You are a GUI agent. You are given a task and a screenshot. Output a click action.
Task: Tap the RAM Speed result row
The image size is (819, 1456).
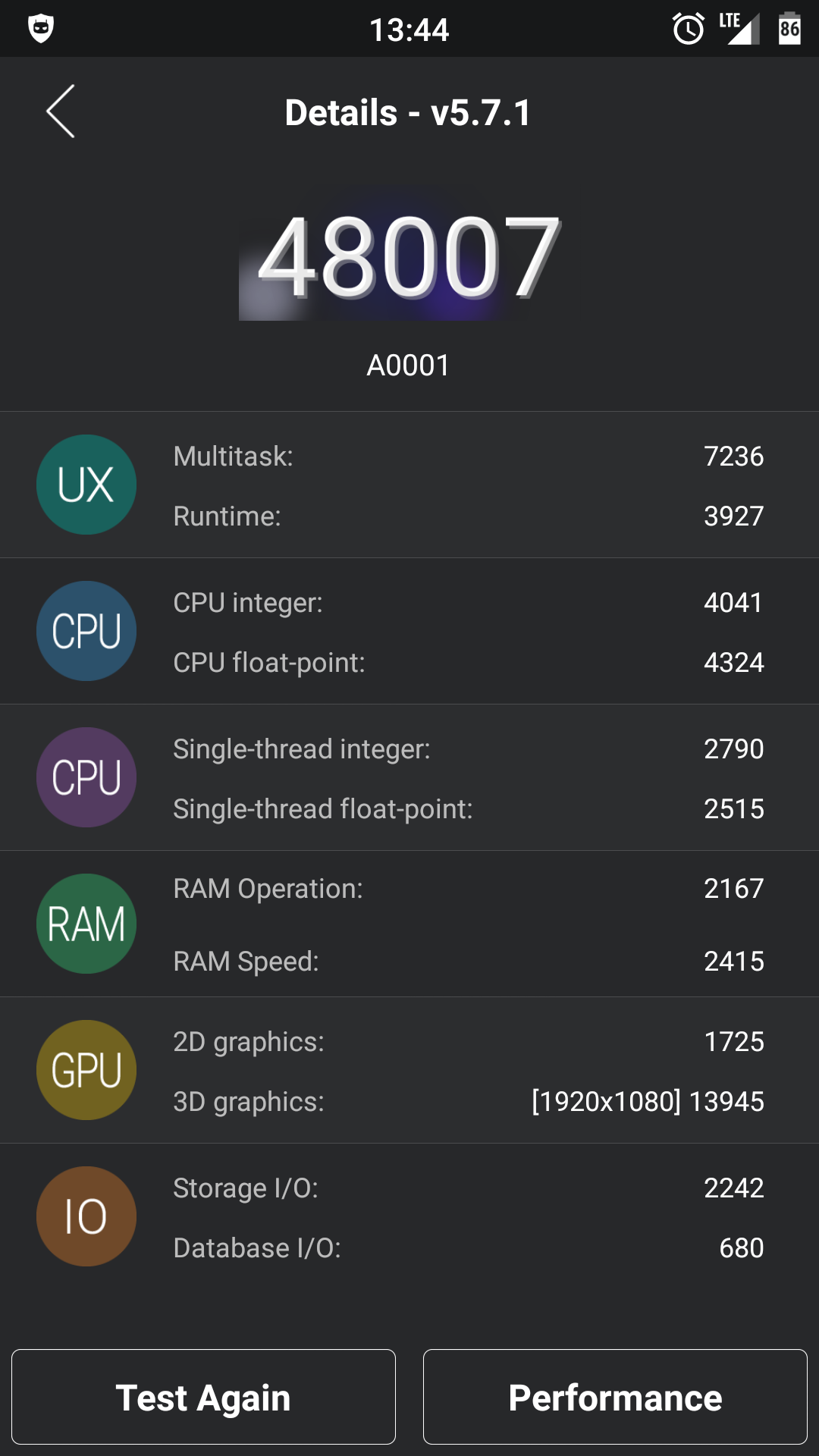point(468,962)
